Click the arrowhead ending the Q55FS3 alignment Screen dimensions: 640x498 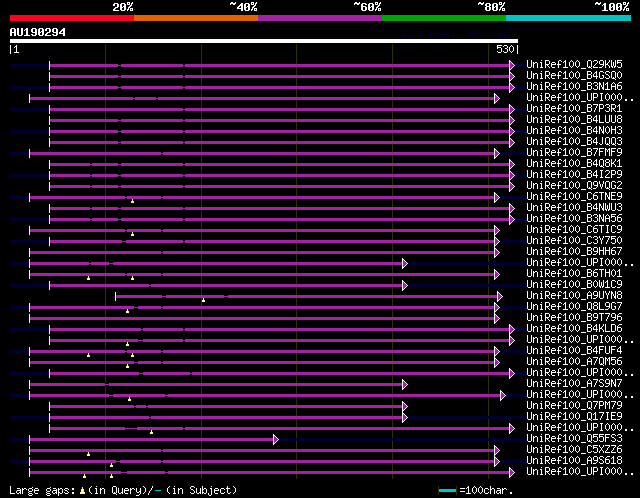point(276,440)
